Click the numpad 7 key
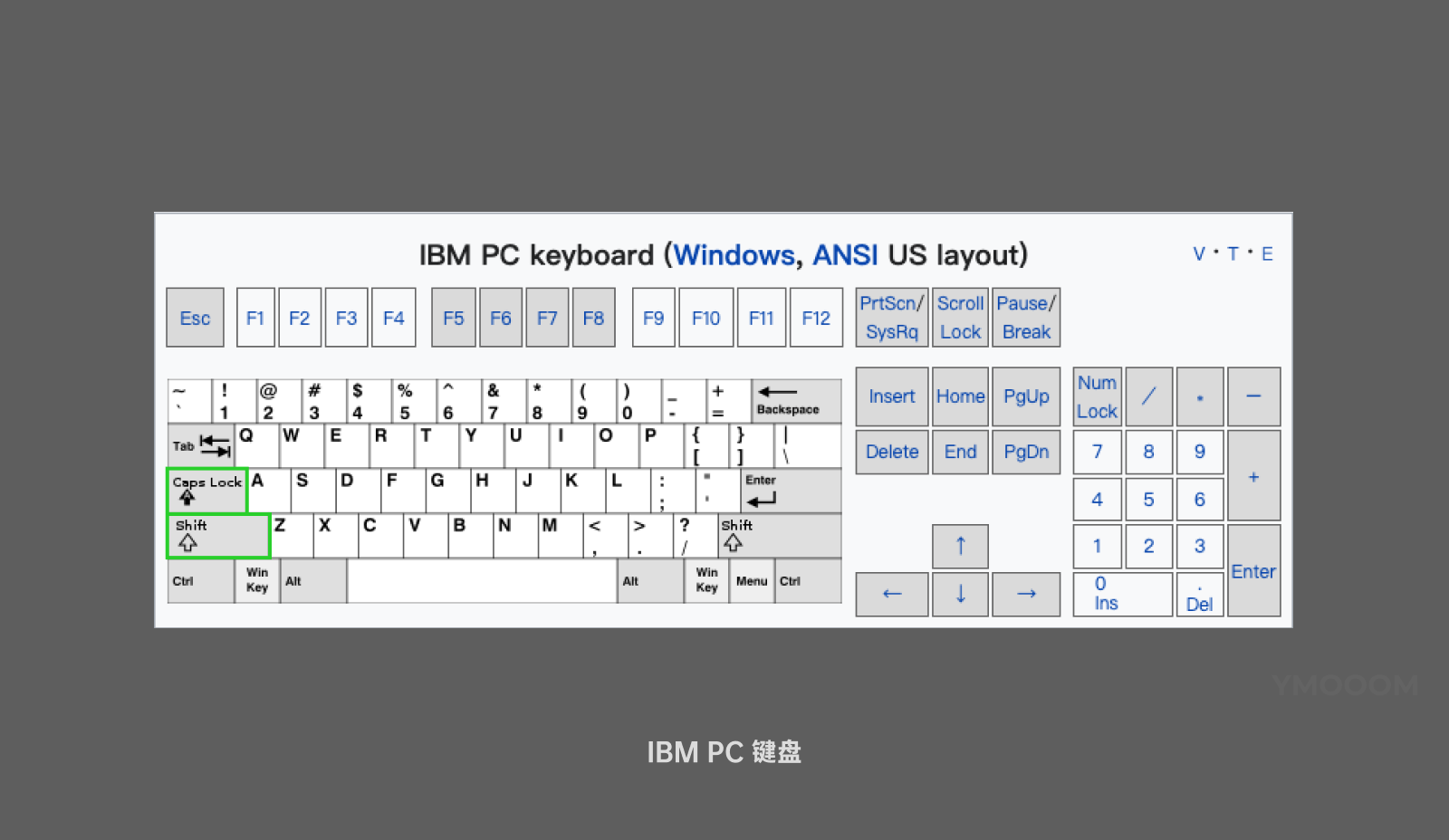Viewport: 1449px width, 840px height. point(1098,452)
